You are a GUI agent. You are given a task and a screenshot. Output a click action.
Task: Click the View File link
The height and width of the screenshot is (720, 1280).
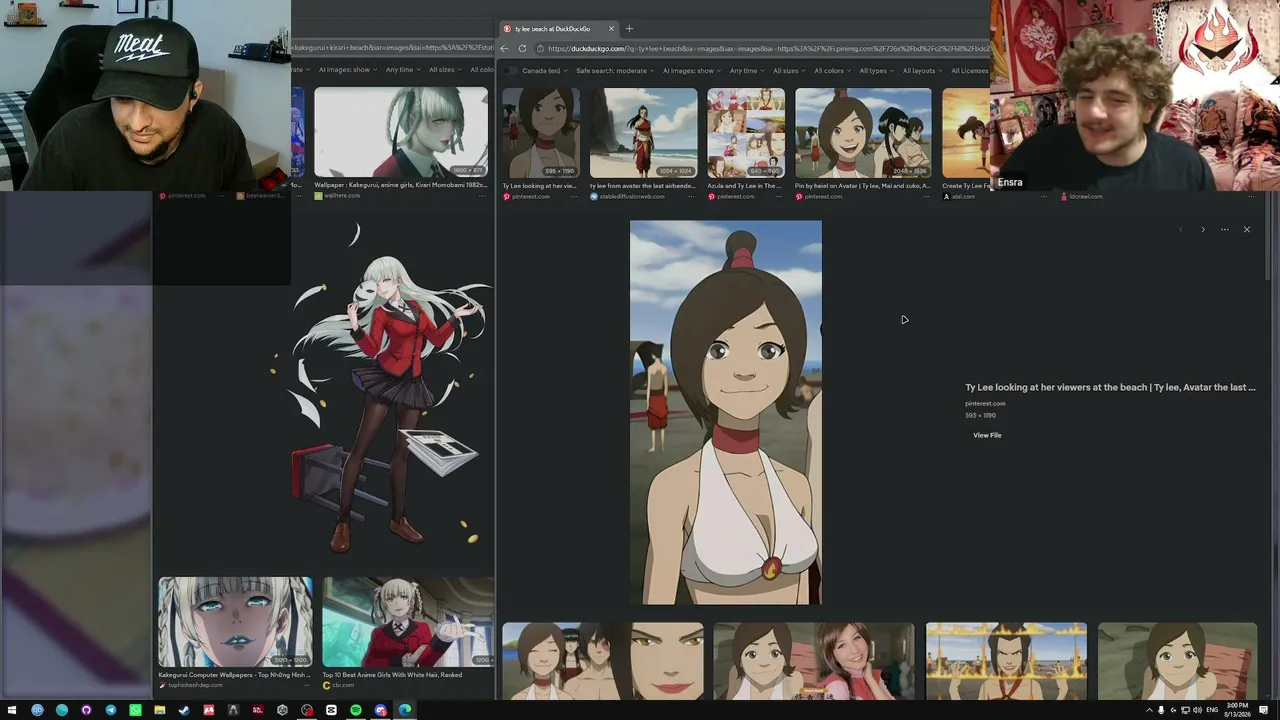click(x=987, y=435)
